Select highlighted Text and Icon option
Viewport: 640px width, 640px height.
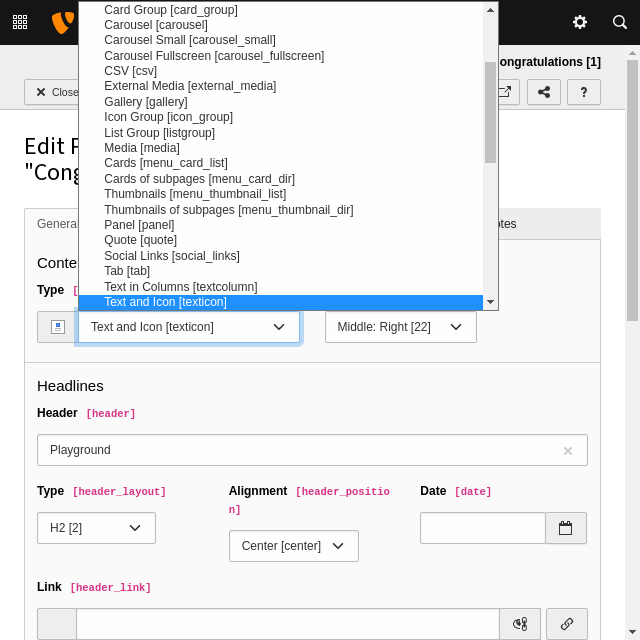281,302
